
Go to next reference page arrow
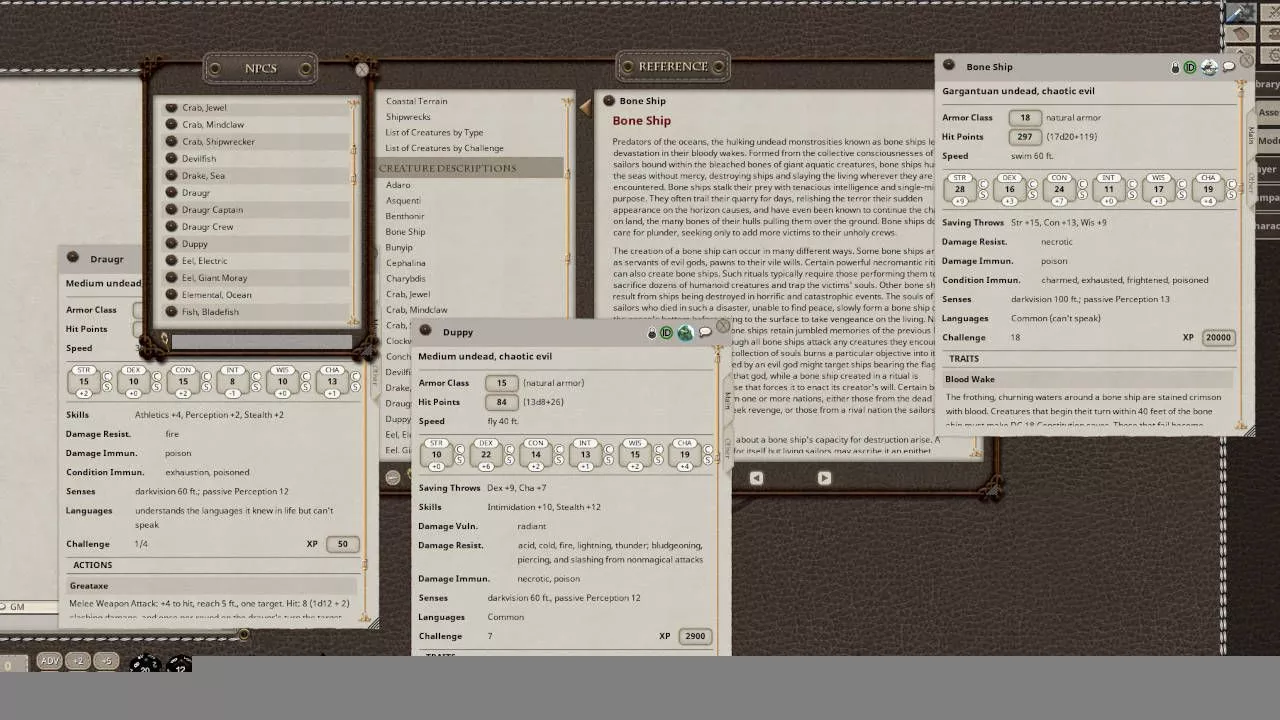coord(824,478)
